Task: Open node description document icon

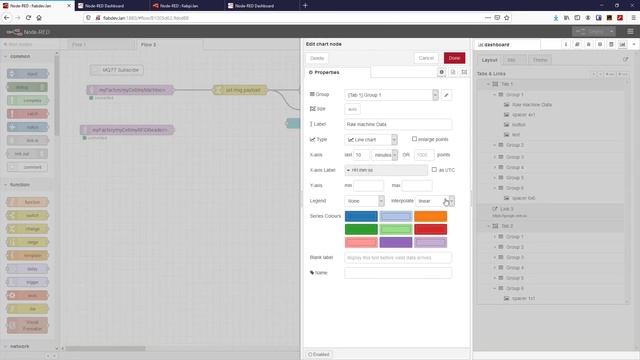Action: click(453, 72)
